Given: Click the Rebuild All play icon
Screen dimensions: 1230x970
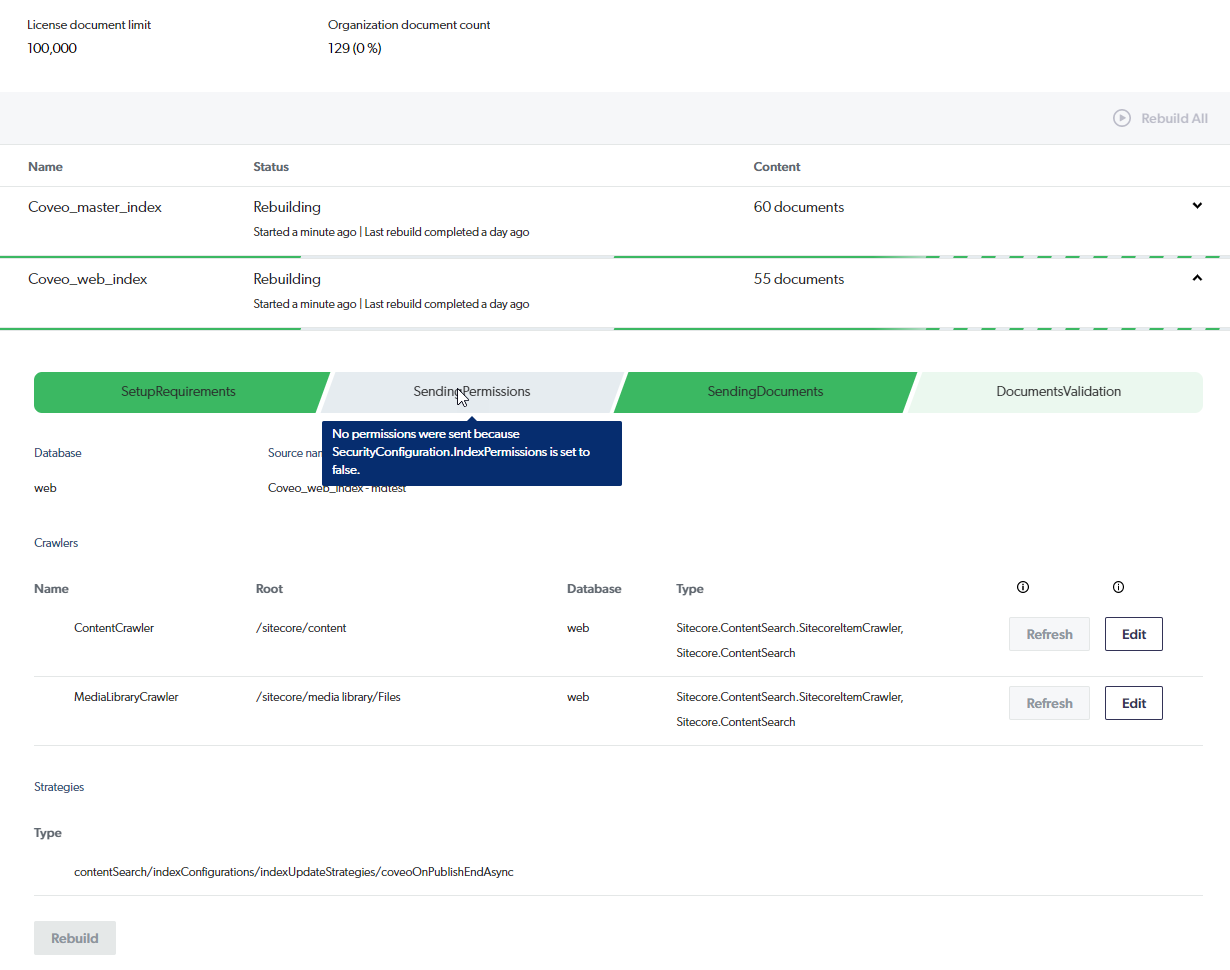Looking at the screenshot, I should pos(1122,118).
